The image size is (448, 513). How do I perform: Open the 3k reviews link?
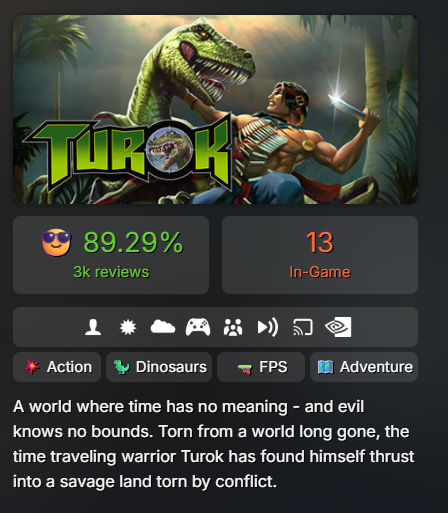click(111, 272)
